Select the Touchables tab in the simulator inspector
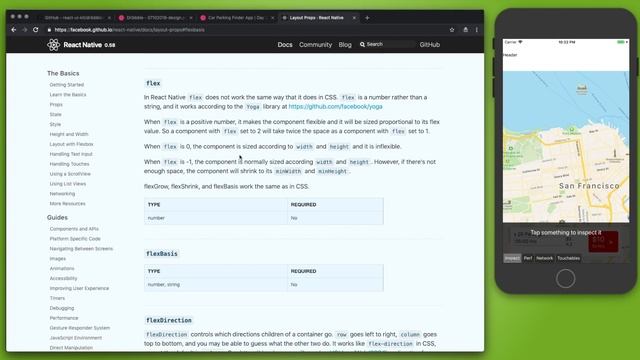 click(569, 258)
